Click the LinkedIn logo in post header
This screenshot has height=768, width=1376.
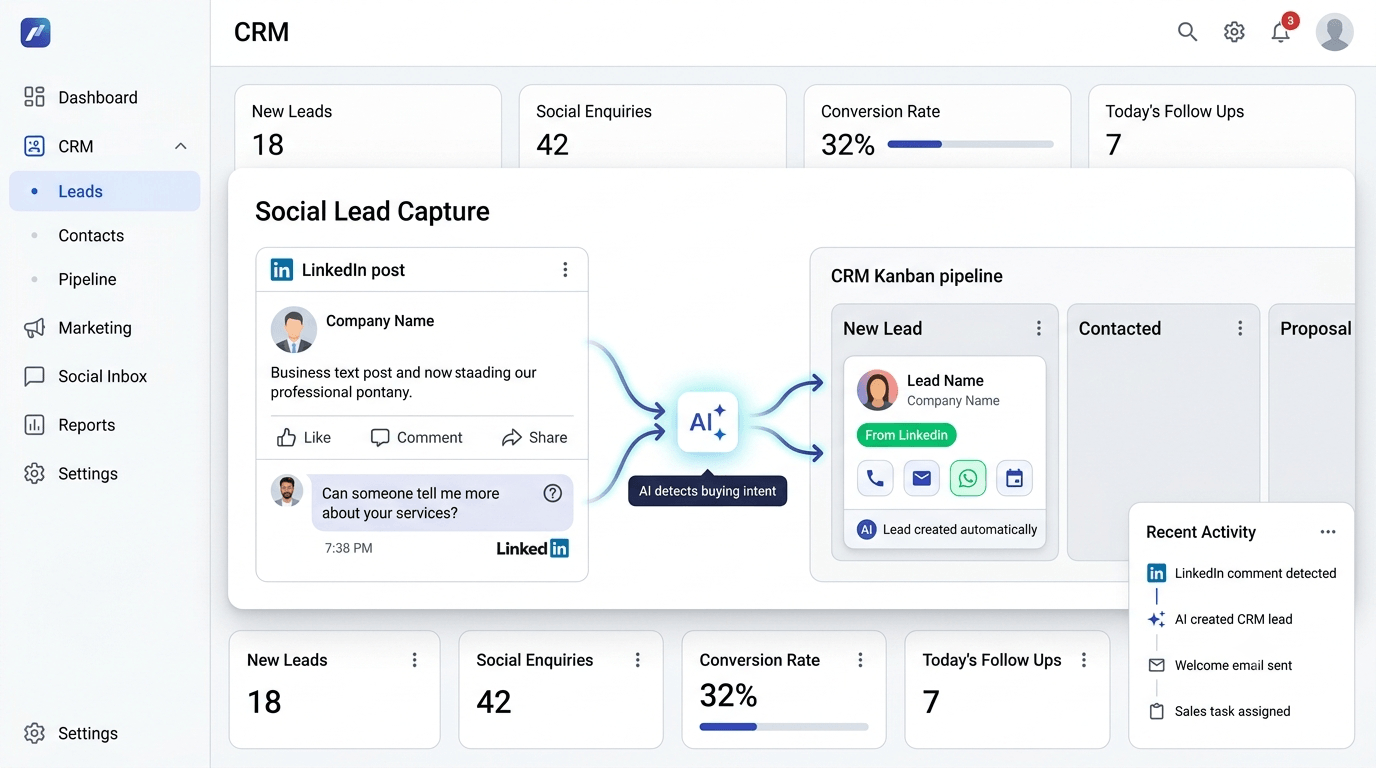(282, 270)
